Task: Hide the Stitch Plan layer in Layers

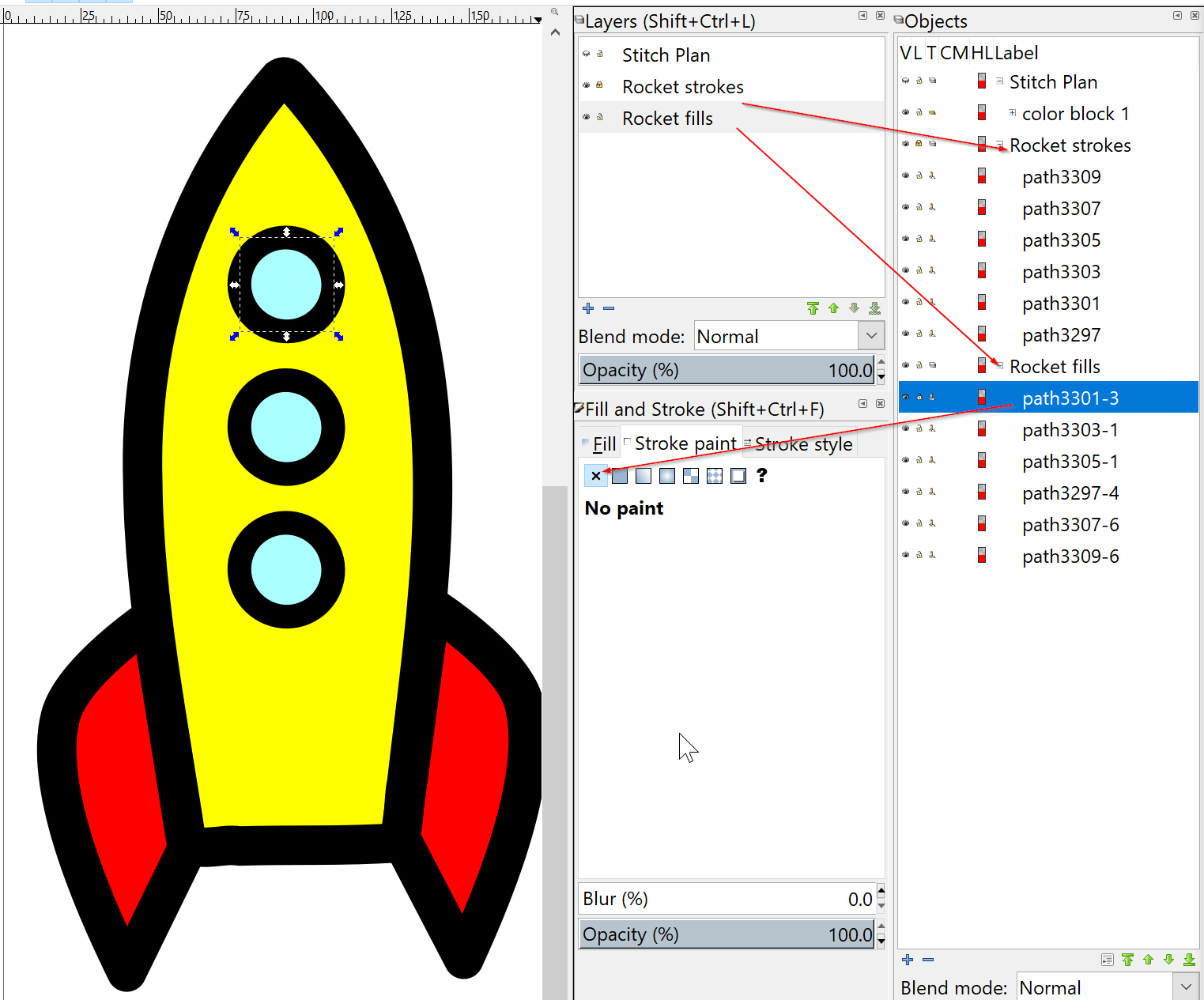Action: tap(587, 54)
